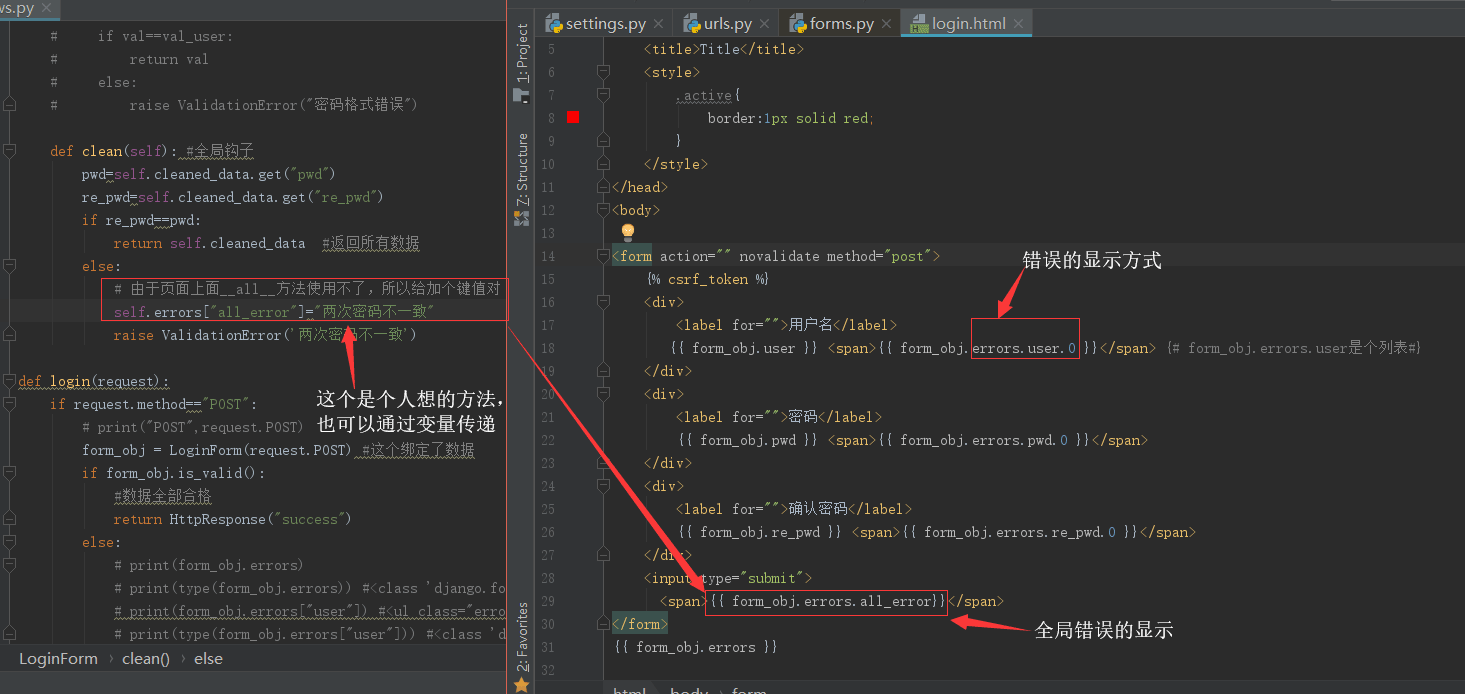Image resolution: width=1465 pixels, height=694 pixels.
Task: Close the views.py tab in left editor
Action: (x=48, y=9)
